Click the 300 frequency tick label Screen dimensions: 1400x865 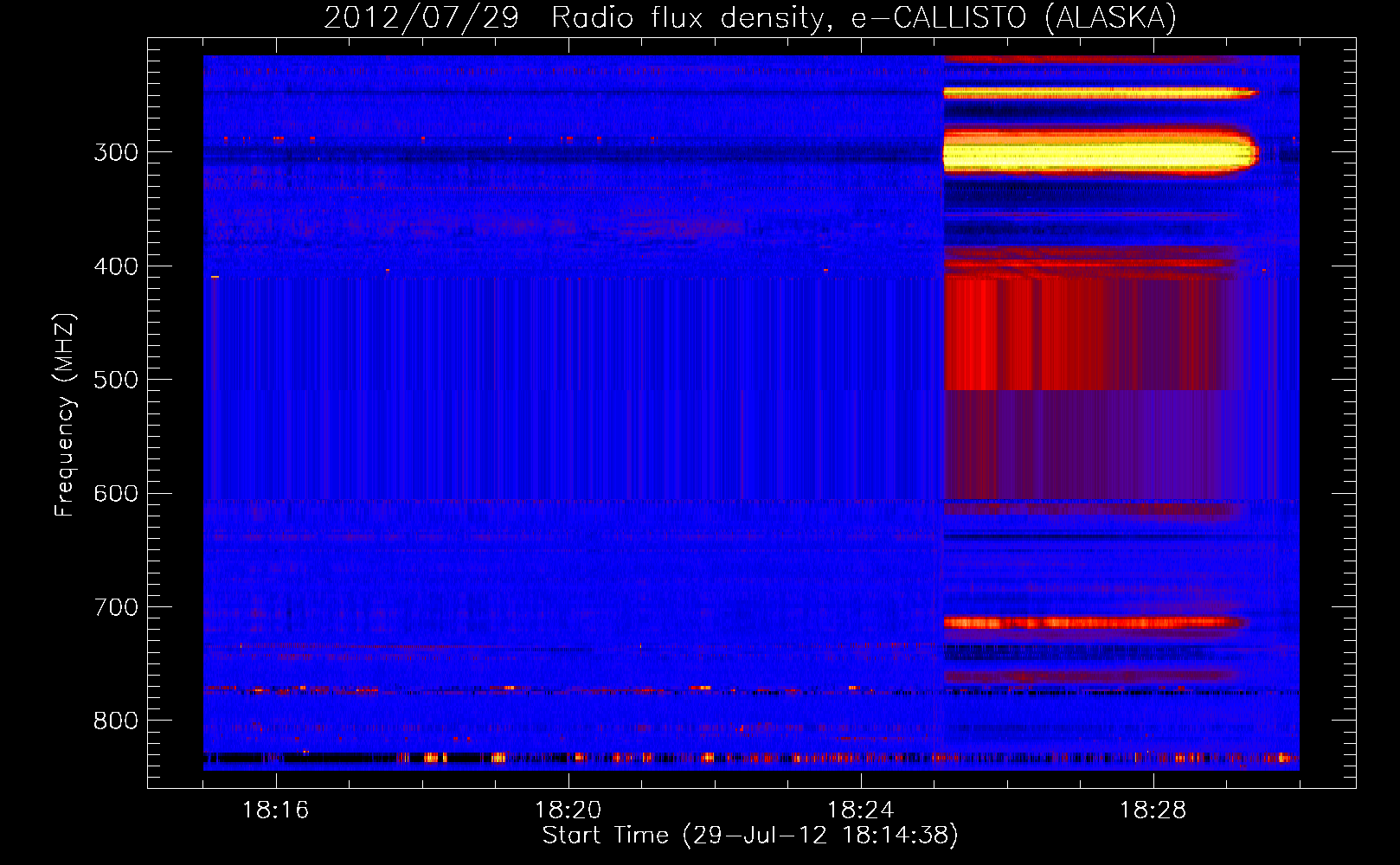pyautogui.click(x=116, y=152)
